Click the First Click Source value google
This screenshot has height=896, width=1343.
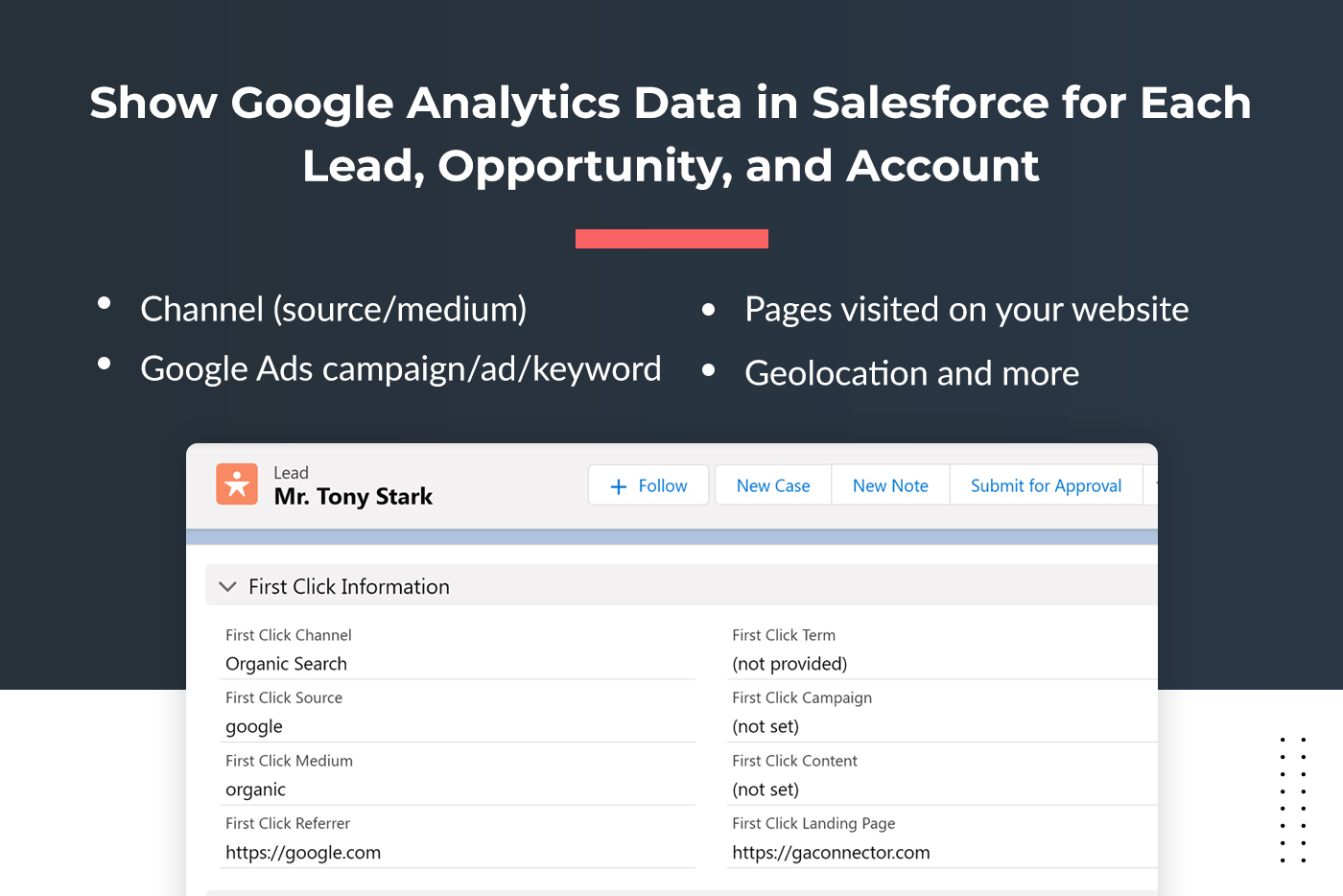pos(254,727)
